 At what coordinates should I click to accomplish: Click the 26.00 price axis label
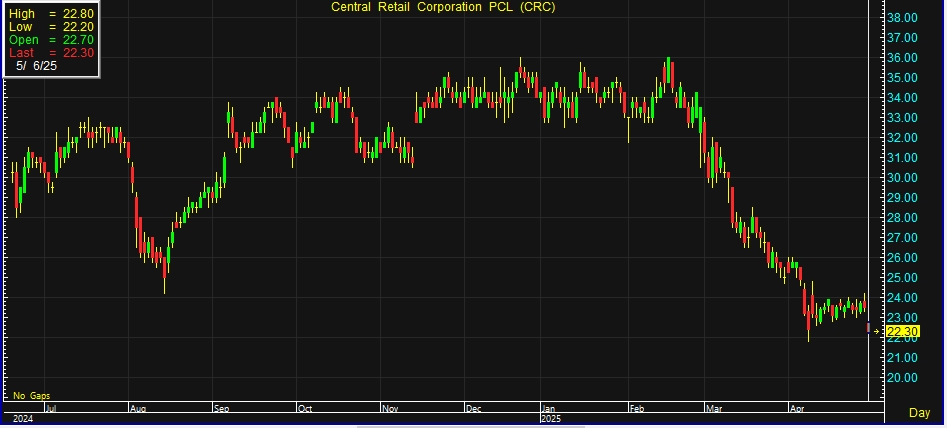pyautogui.click(x=902, y=258)
